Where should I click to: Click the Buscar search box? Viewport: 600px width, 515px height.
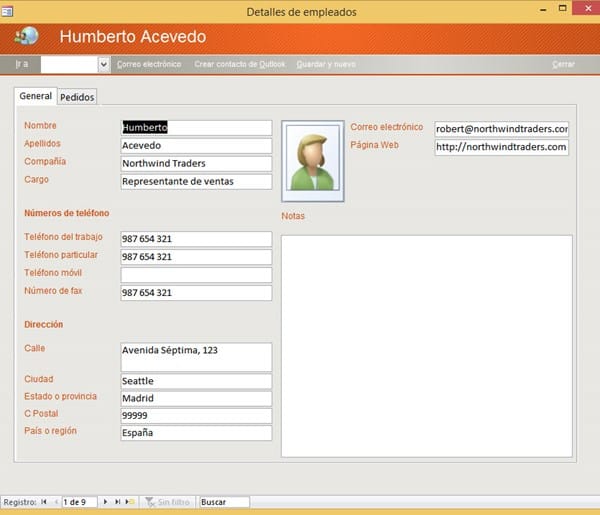pos(224,501)
